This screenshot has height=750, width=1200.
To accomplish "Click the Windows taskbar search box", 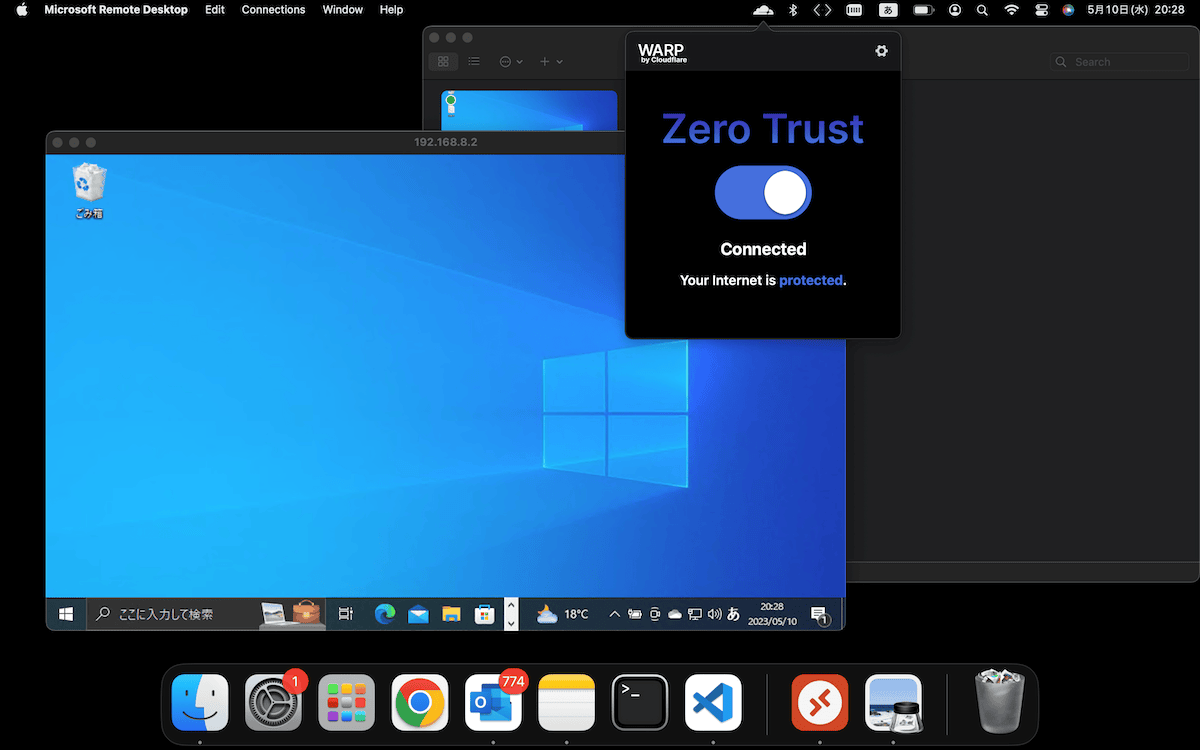I will (x=206, y=614).
